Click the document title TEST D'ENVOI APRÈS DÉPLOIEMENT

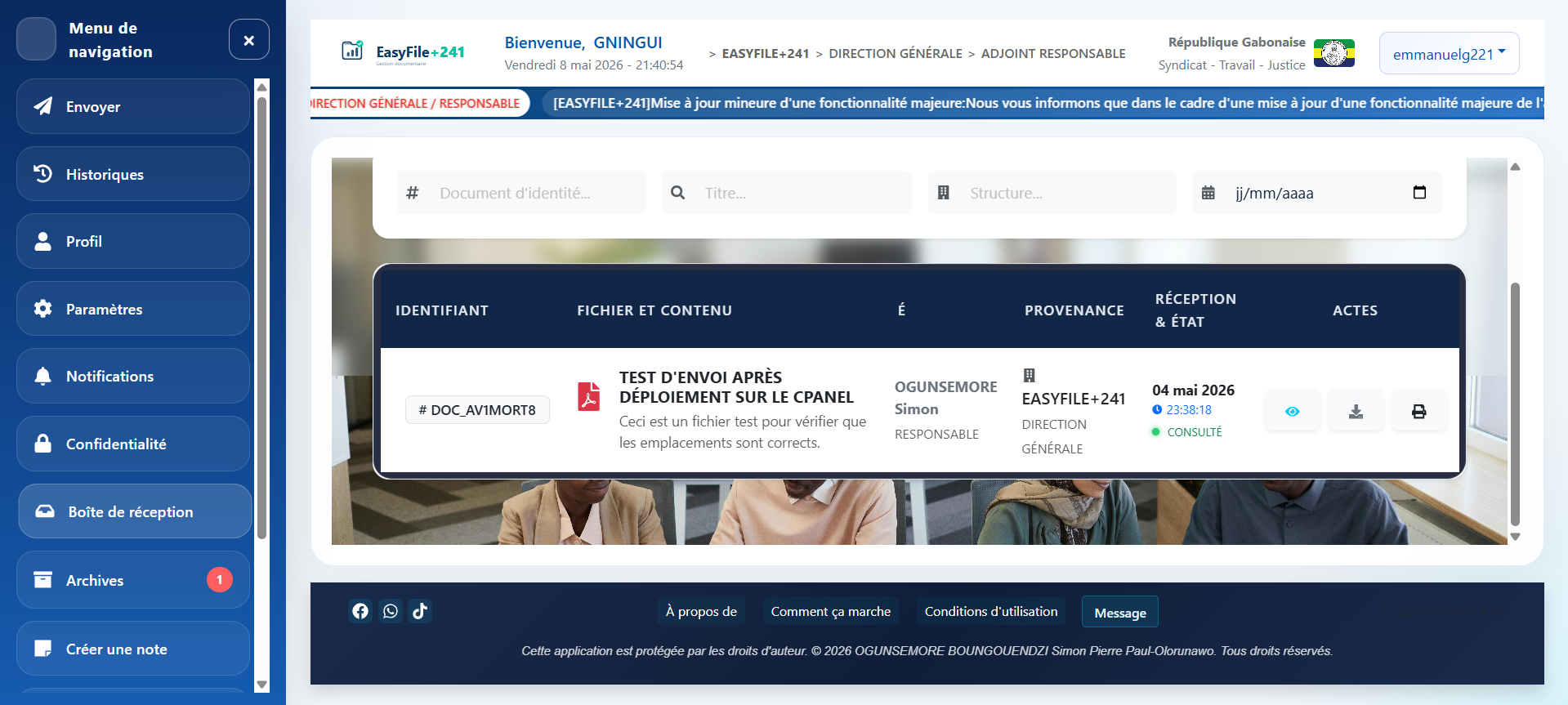coord(736,387)
